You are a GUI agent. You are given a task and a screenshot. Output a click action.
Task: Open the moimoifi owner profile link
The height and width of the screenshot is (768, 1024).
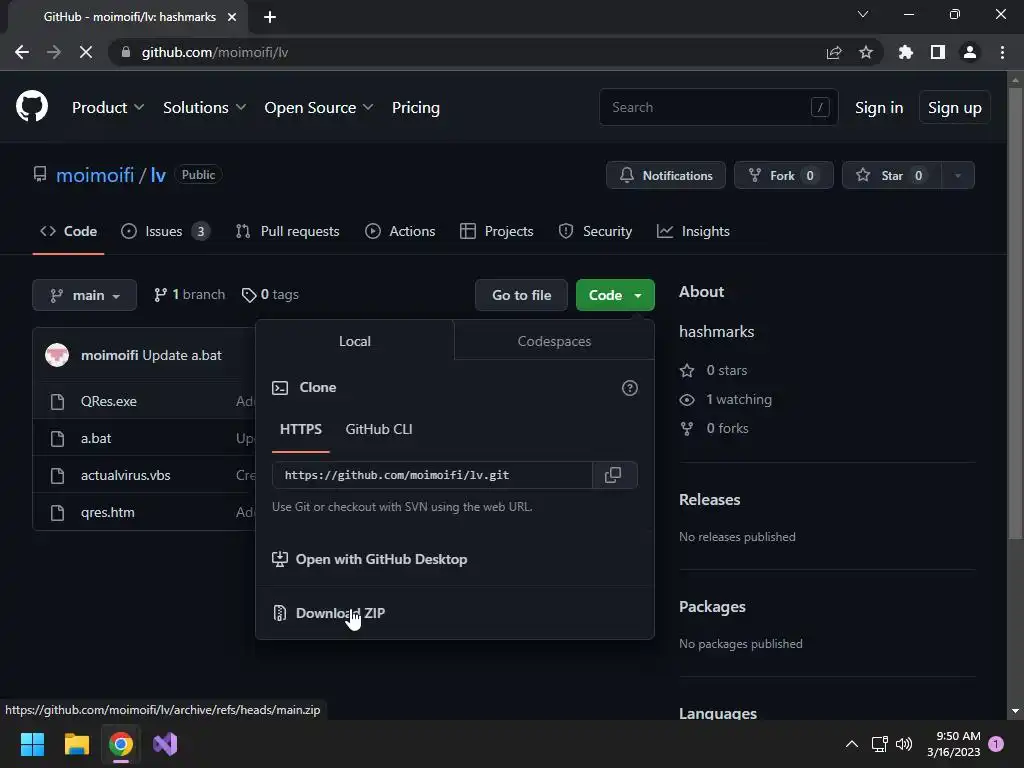click(95, 175)
